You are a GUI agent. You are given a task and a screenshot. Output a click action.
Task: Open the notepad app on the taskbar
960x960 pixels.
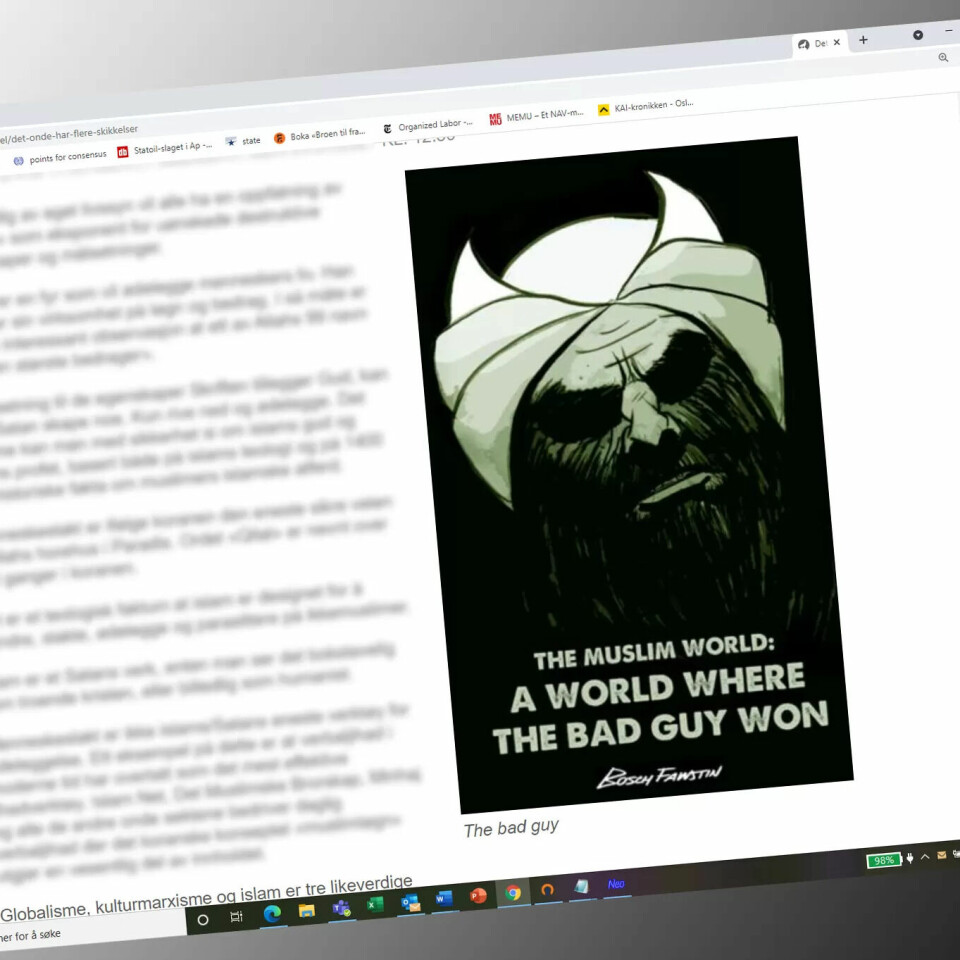[582, 886]
